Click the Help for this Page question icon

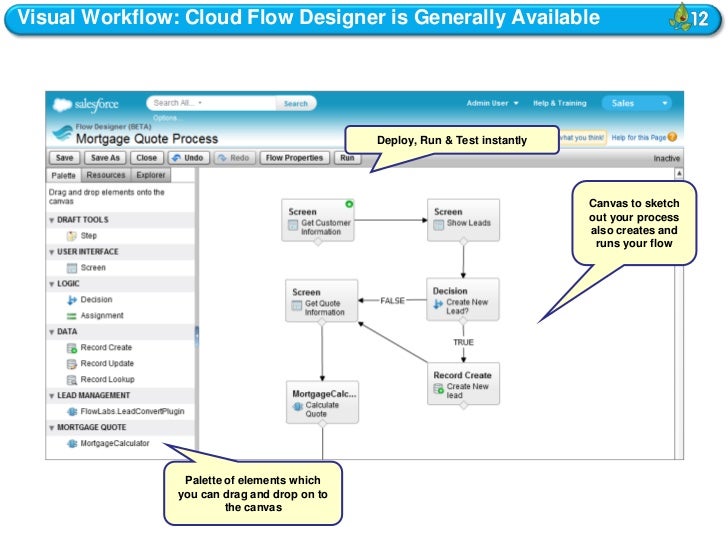pyautogui.click(x=672, y=137)
